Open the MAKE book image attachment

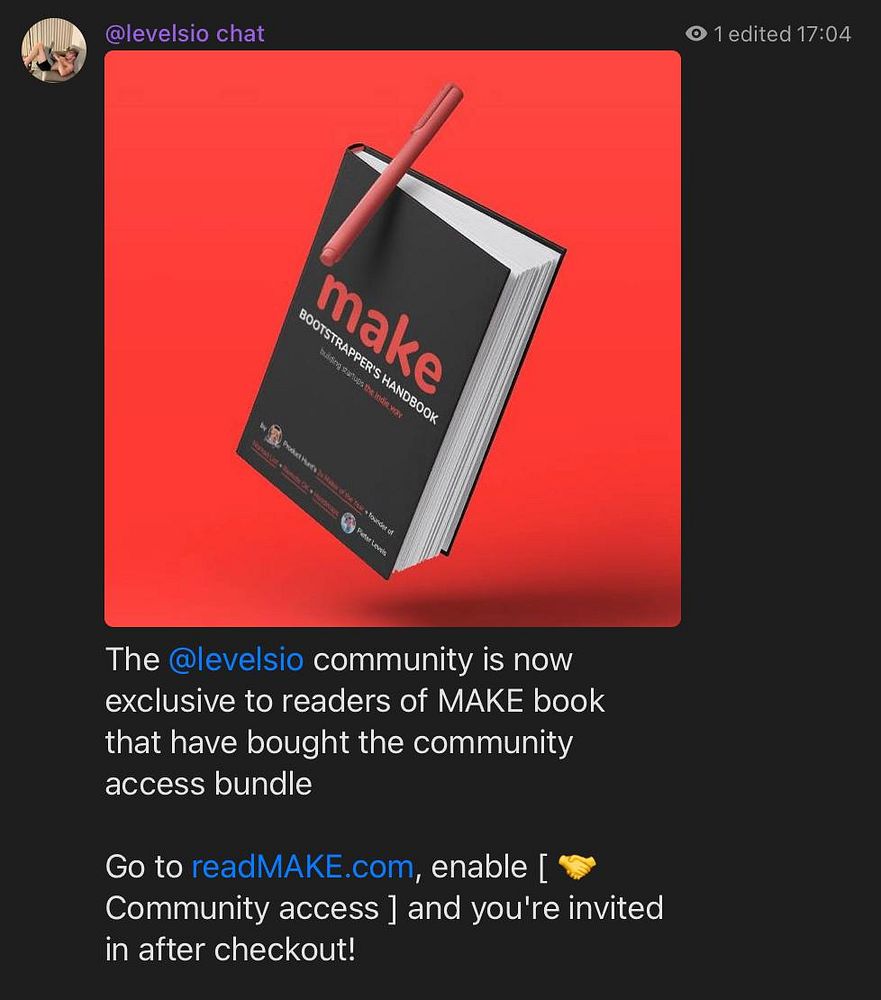(x=392, y=338)
